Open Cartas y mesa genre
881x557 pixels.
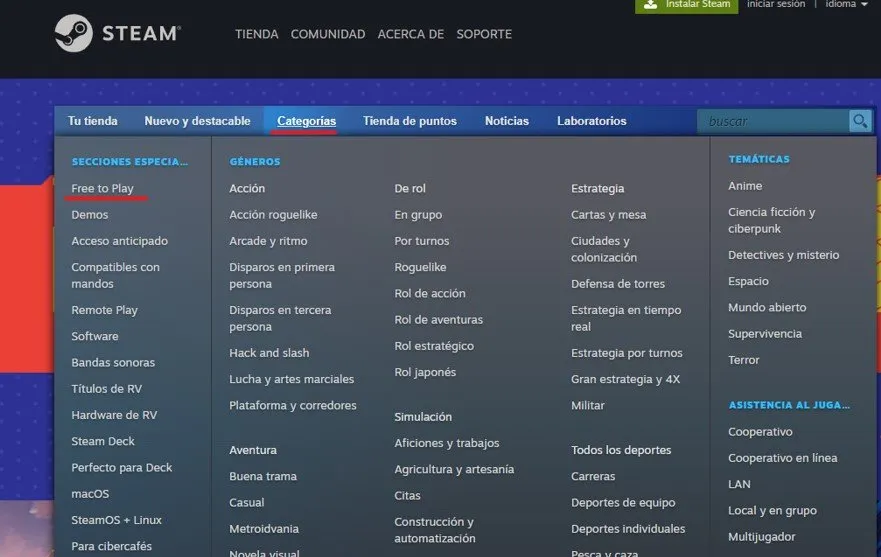608,215
